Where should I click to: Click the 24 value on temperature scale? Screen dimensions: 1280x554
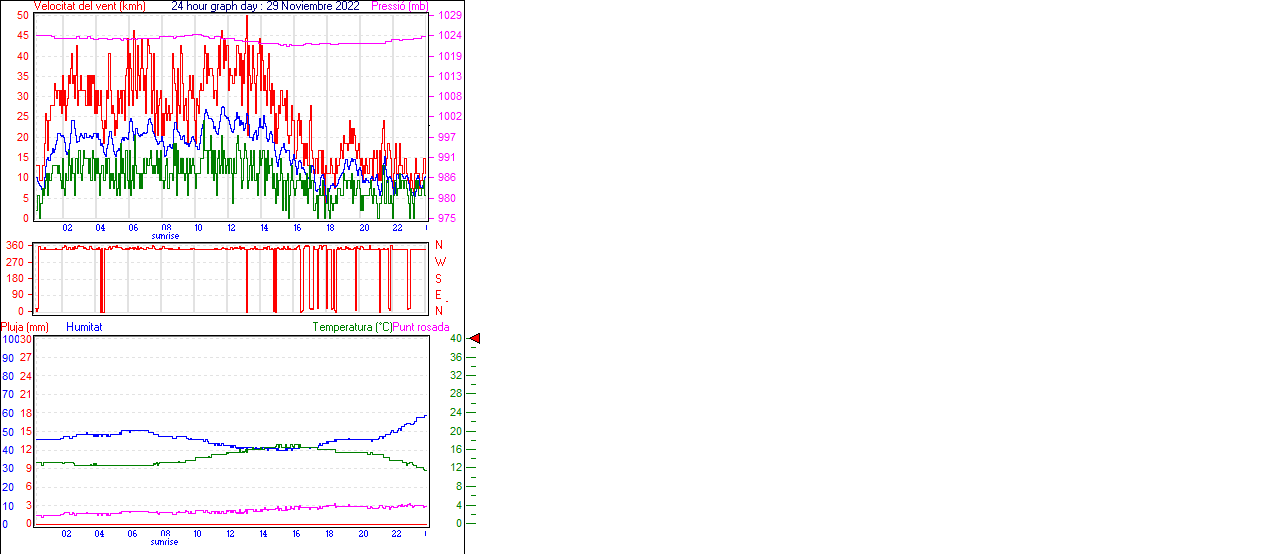(456, 412)
